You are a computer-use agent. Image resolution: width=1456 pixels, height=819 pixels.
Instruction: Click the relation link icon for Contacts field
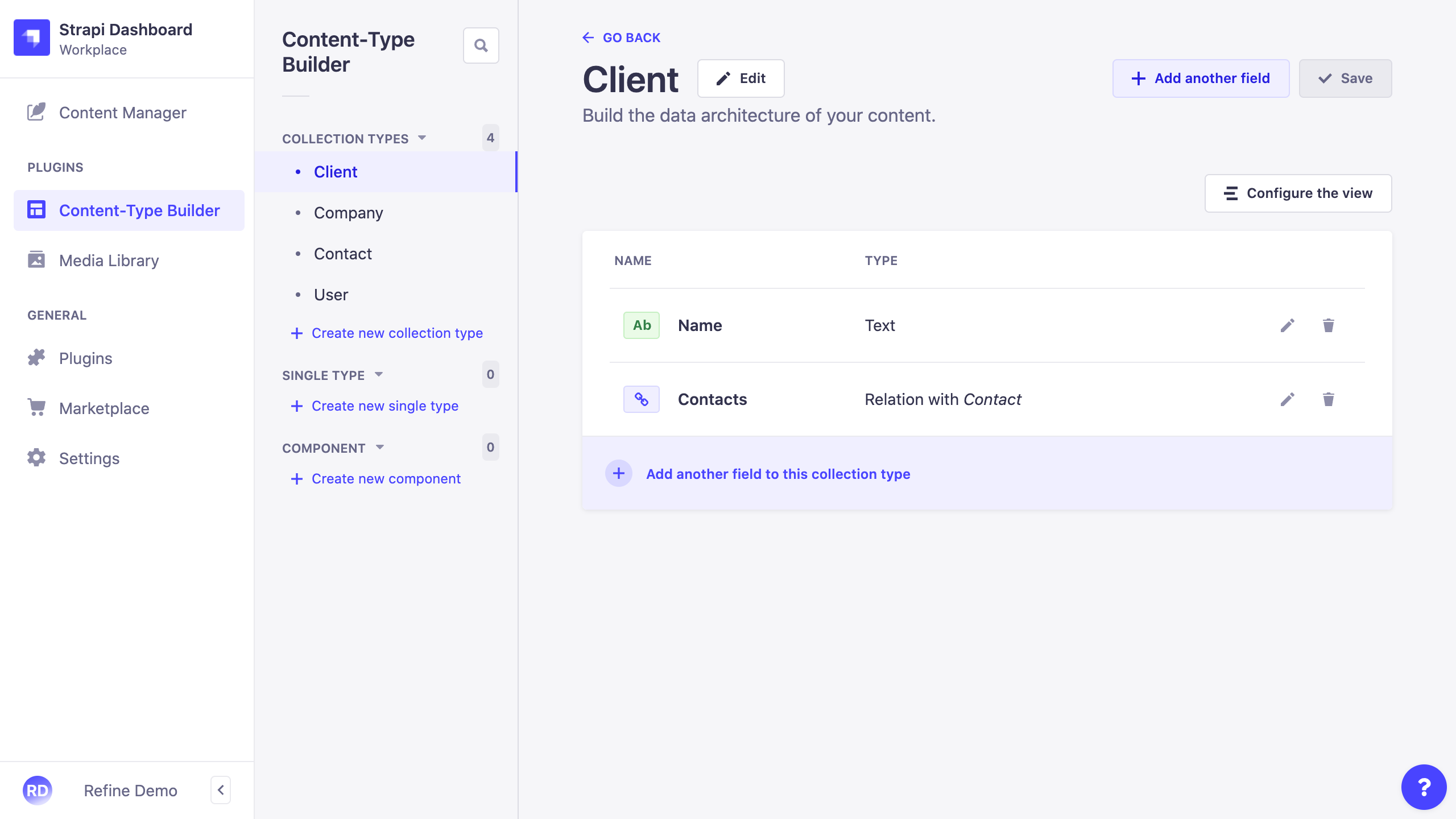point(641,399)
